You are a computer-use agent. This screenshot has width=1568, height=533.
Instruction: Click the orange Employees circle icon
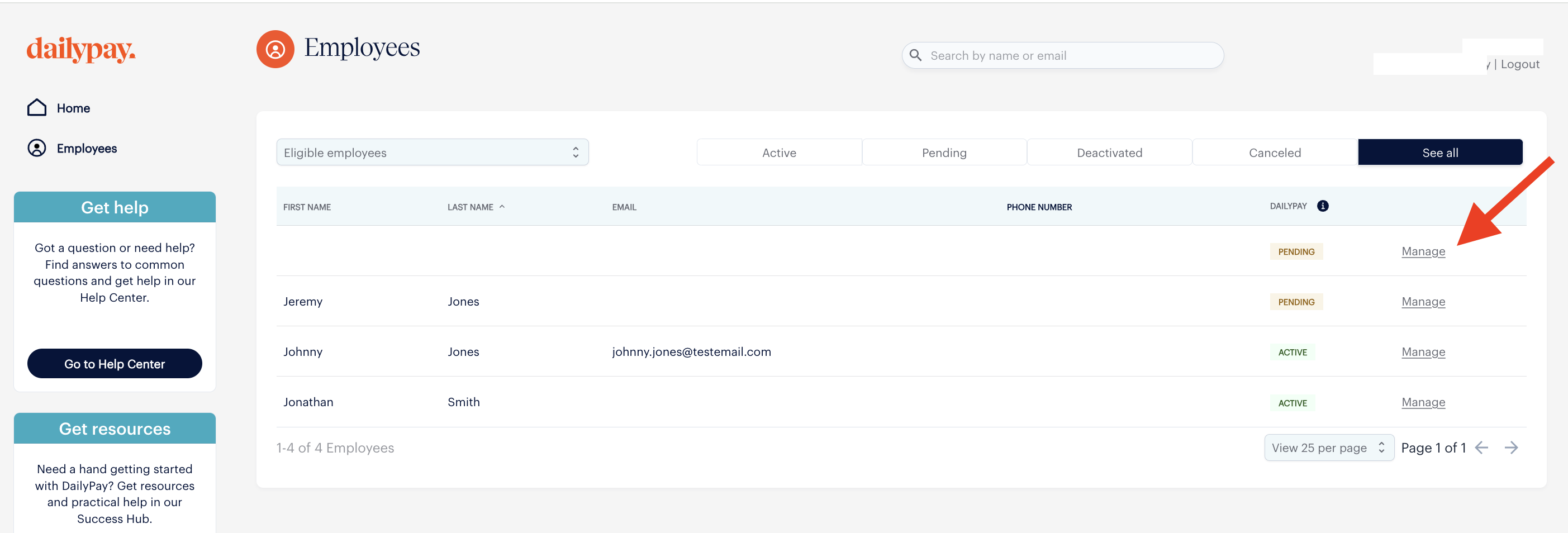click(x=275, y=49)
